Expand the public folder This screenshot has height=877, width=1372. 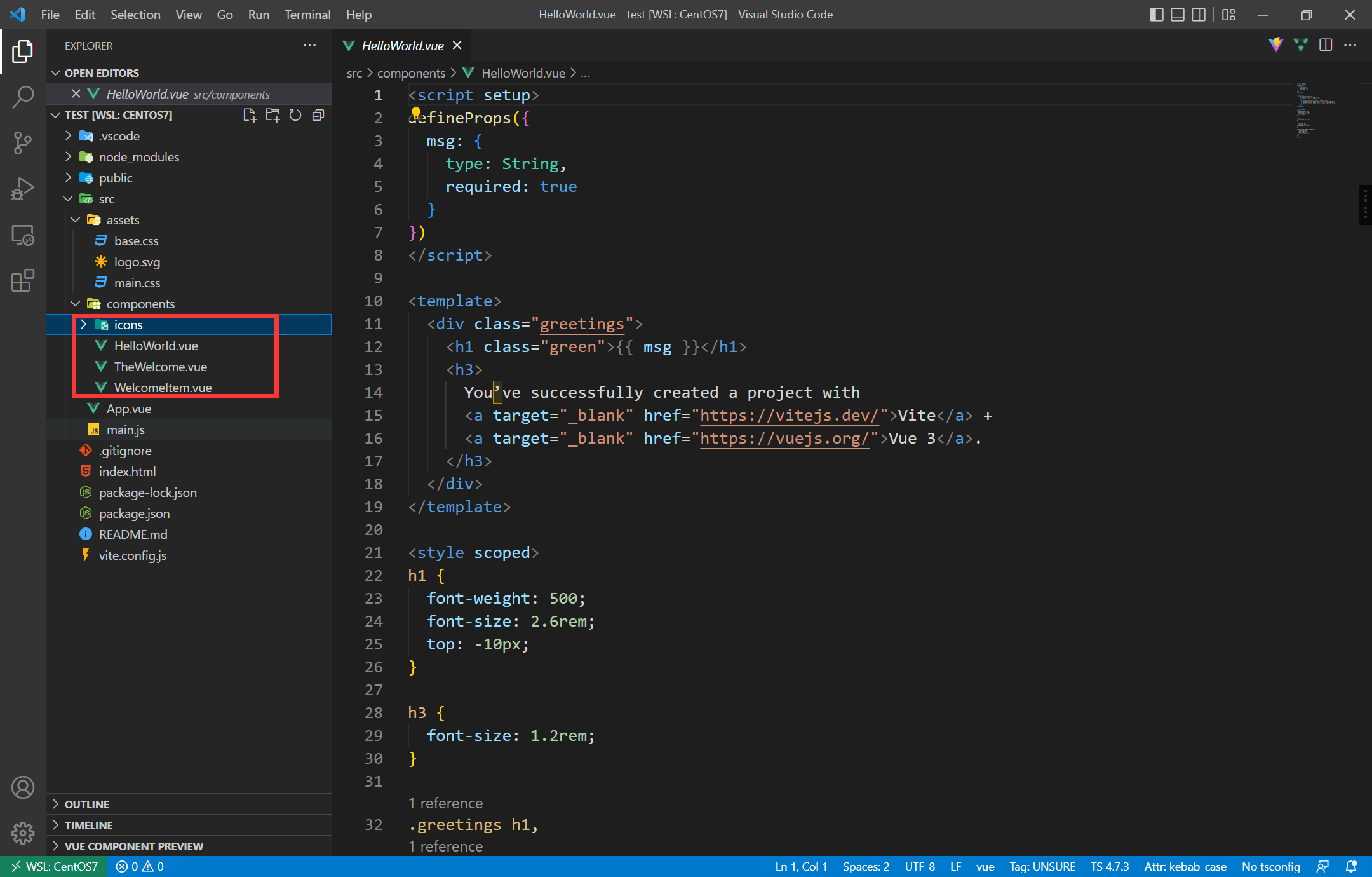pyautogui.click(x=68, y=178)
